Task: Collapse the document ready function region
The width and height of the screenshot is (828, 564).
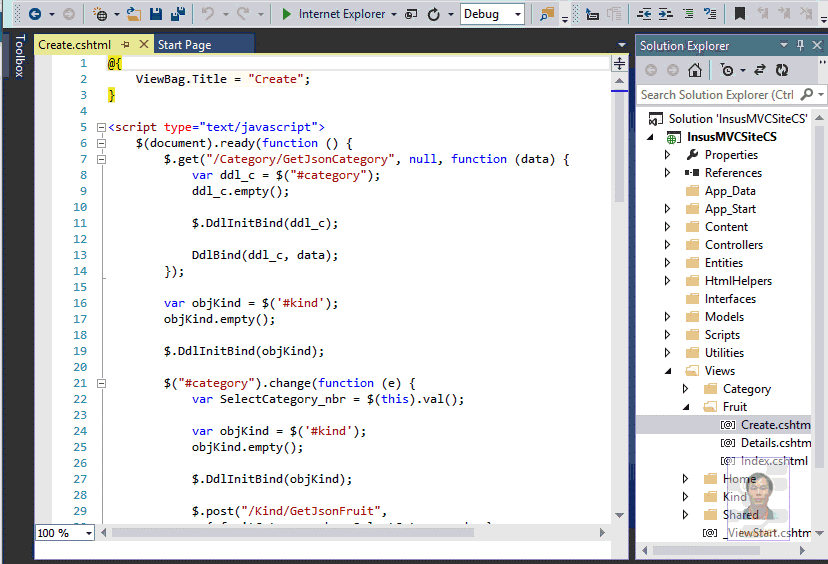Action: click(101, 143)
